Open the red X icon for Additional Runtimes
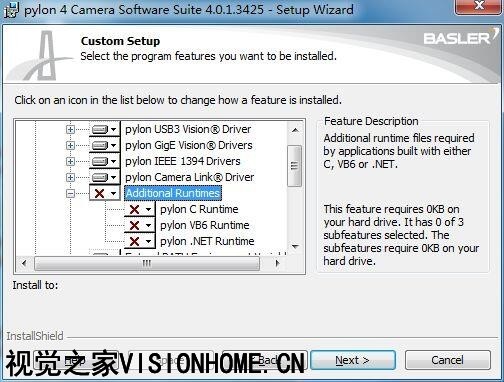The image size is (504, 382). (104, 193)
